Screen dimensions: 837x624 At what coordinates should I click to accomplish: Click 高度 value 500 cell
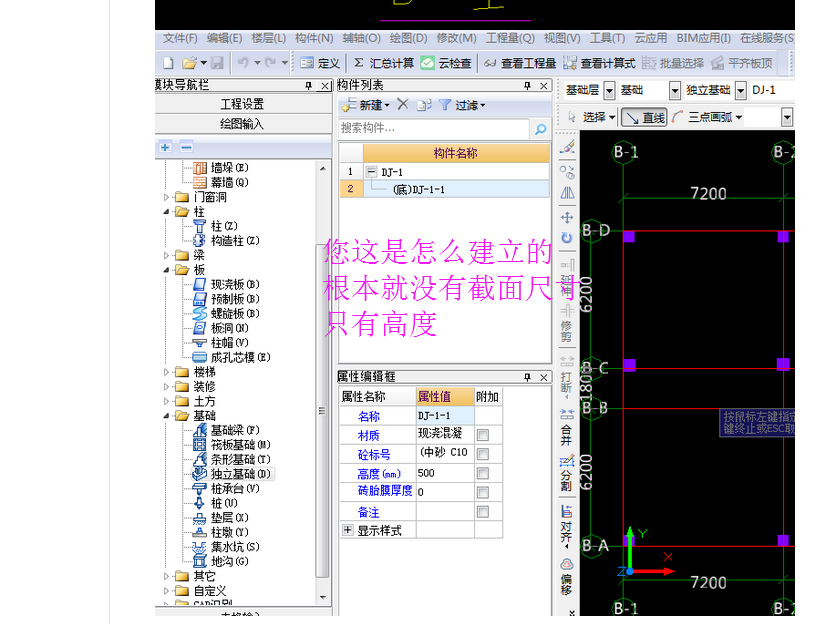445,473
